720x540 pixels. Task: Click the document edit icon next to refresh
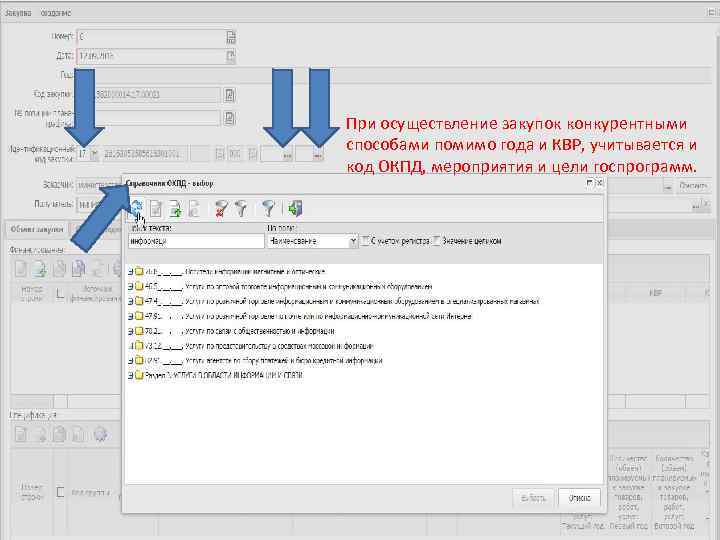point(156,209)
